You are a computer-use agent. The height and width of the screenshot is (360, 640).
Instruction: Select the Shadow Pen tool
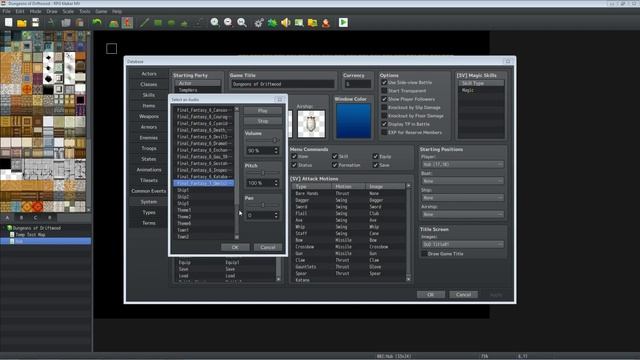[x=198, y=22]
